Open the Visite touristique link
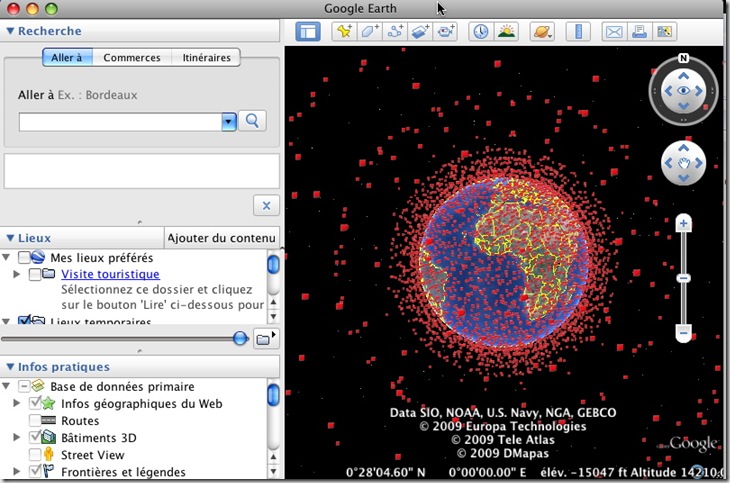 [x=110, y=274]
